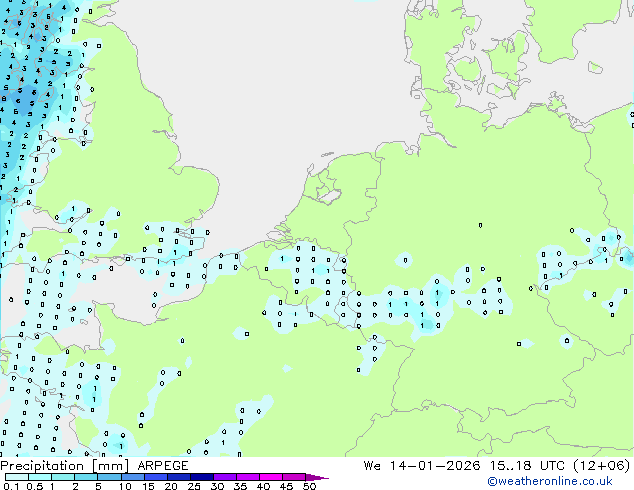The image size is (634, 490).
Task: Click the "Precipitation [mm] ARPEGE" title text
Action: [94, 466]
